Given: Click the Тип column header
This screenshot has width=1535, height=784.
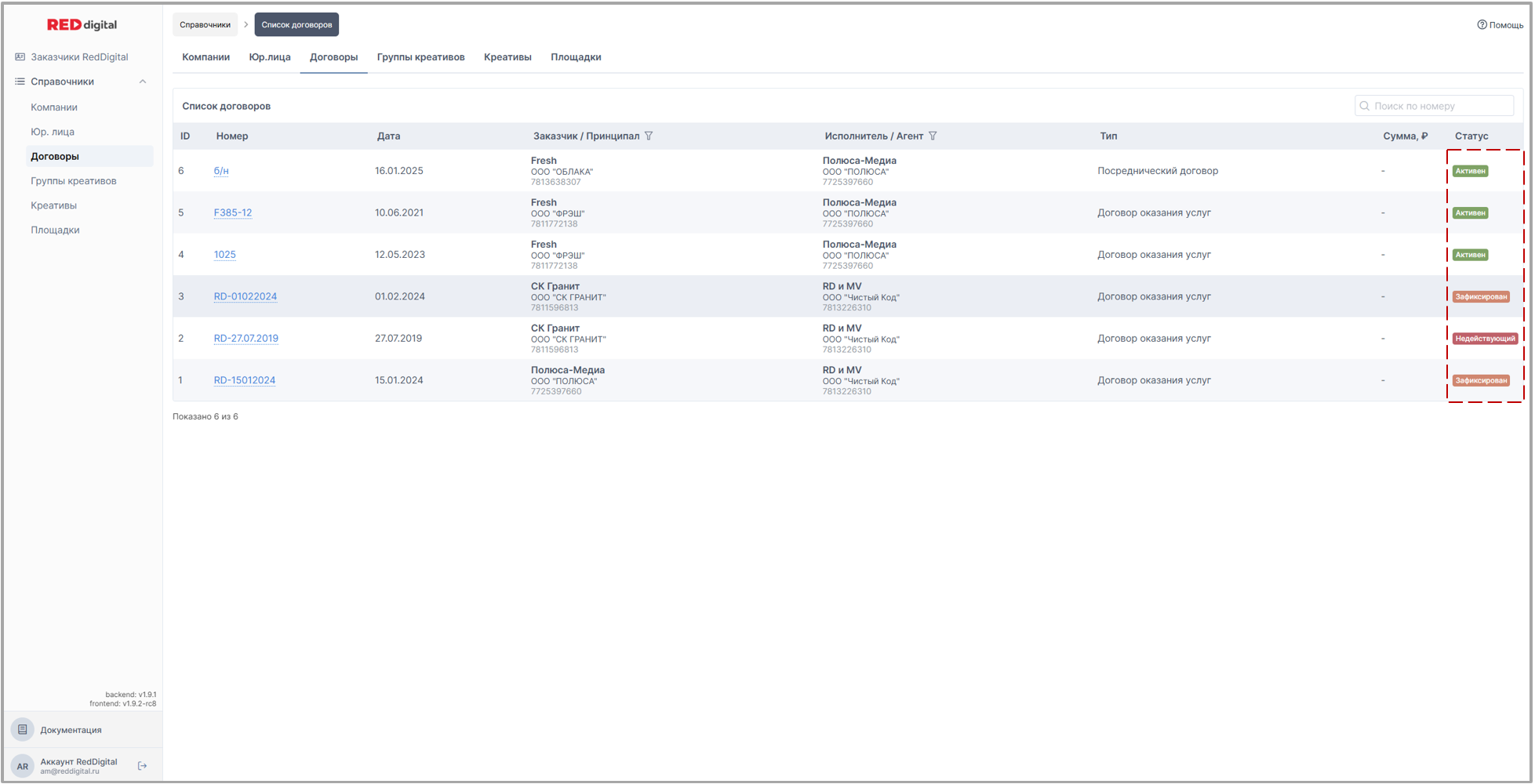Looking at the screenshot, I should pos(1108,136).
